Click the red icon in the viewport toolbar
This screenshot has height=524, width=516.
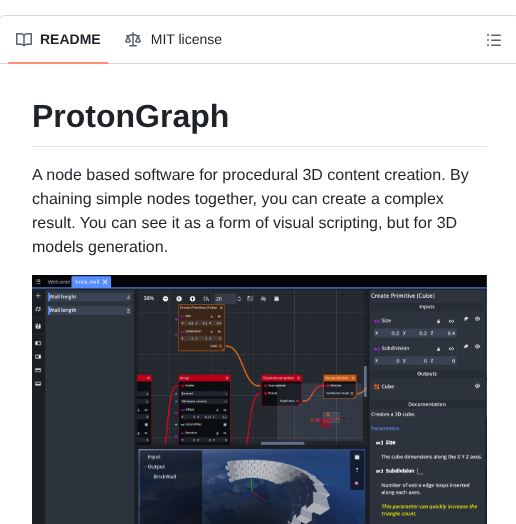click(357, 483)
